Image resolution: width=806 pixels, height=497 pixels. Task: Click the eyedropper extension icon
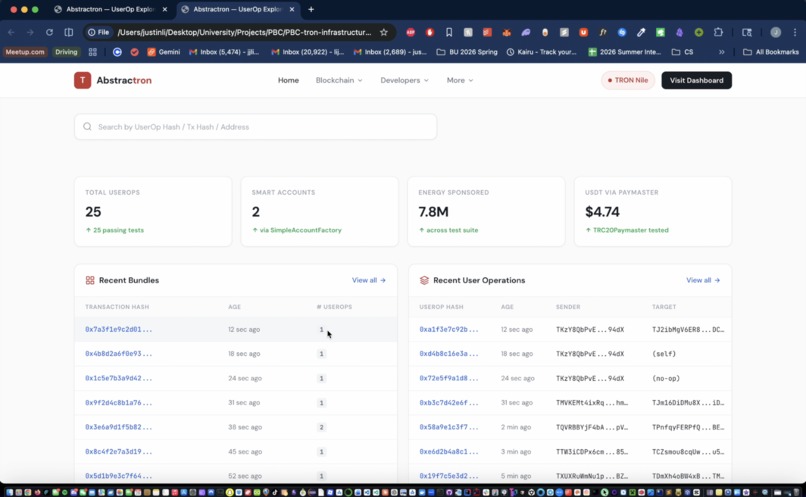click(x=641, y=32)
